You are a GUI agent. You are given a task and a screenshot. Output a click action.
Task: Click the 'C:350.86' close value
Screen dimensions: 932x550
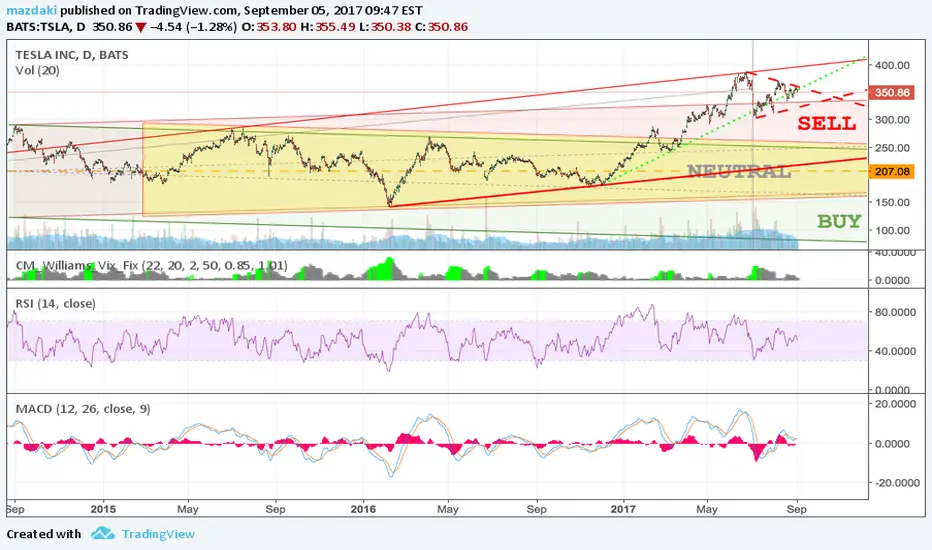pos(440,27)
